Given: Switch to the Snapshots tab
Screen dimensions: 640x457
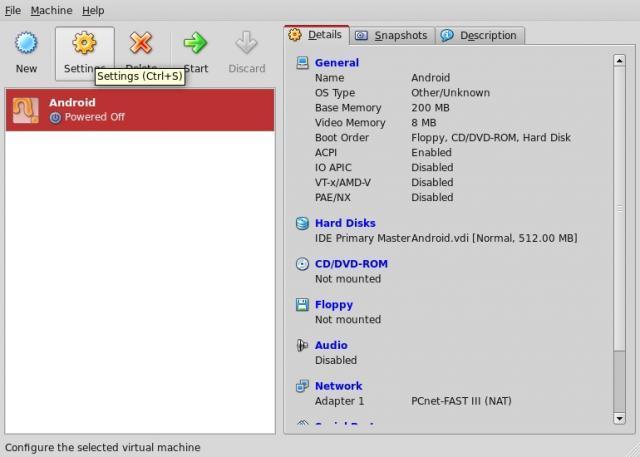Looking at the screenshot, I should click(x=393, y=35).
